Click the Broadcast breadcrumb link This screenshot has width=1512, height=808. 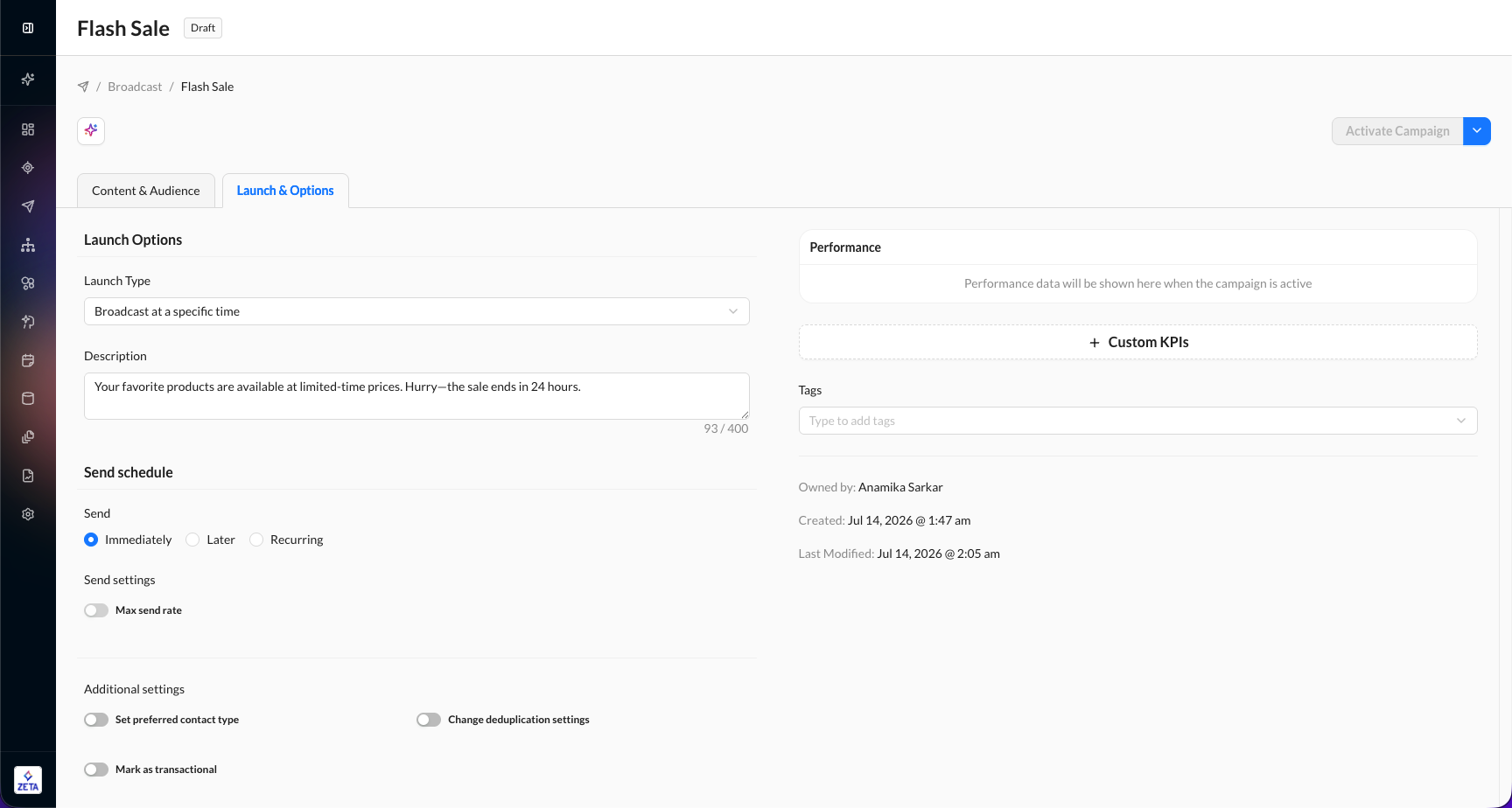[x=135, y=87]
